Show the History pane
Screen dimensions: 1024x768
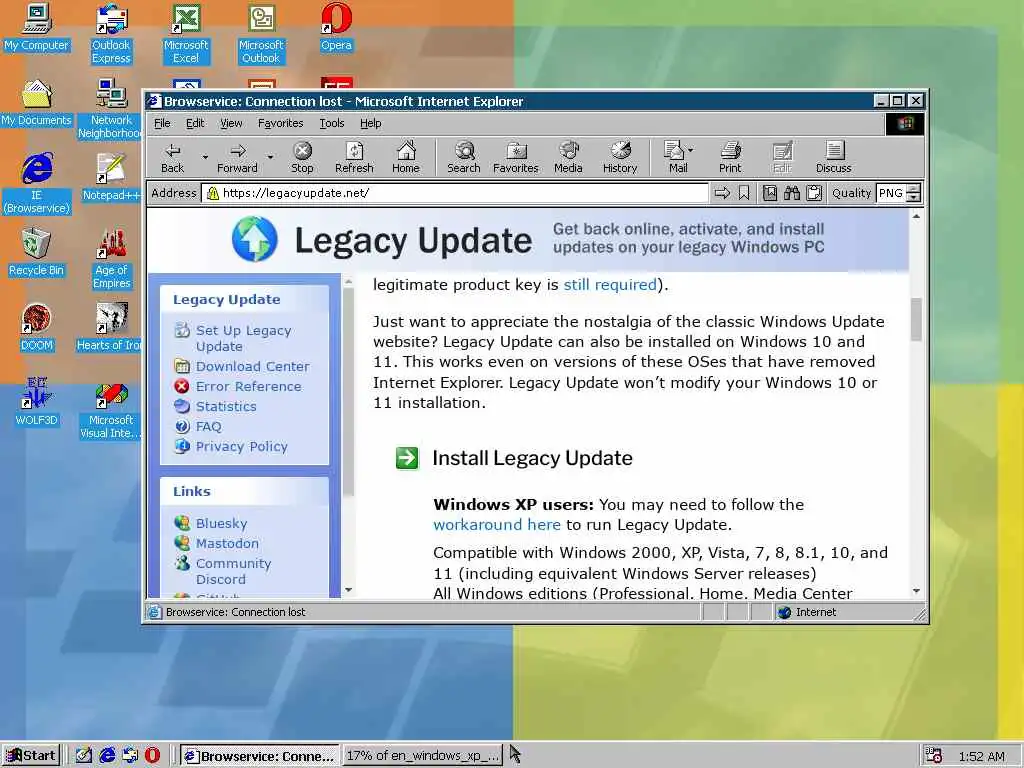pos(620,157)
